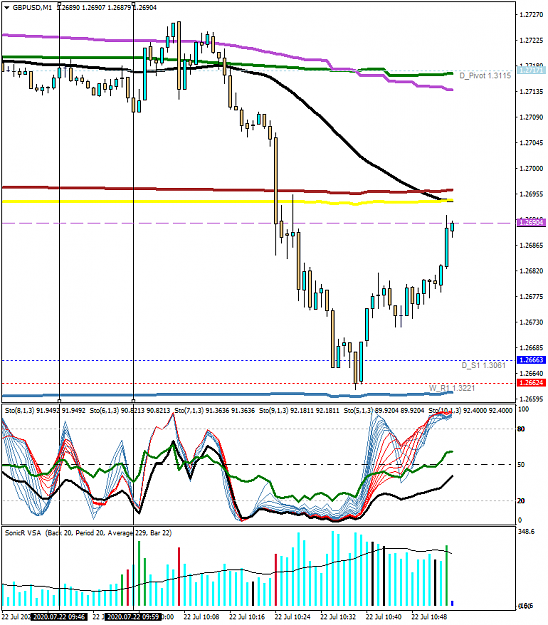Click the 22 Jul 10:24 time label

293,617
